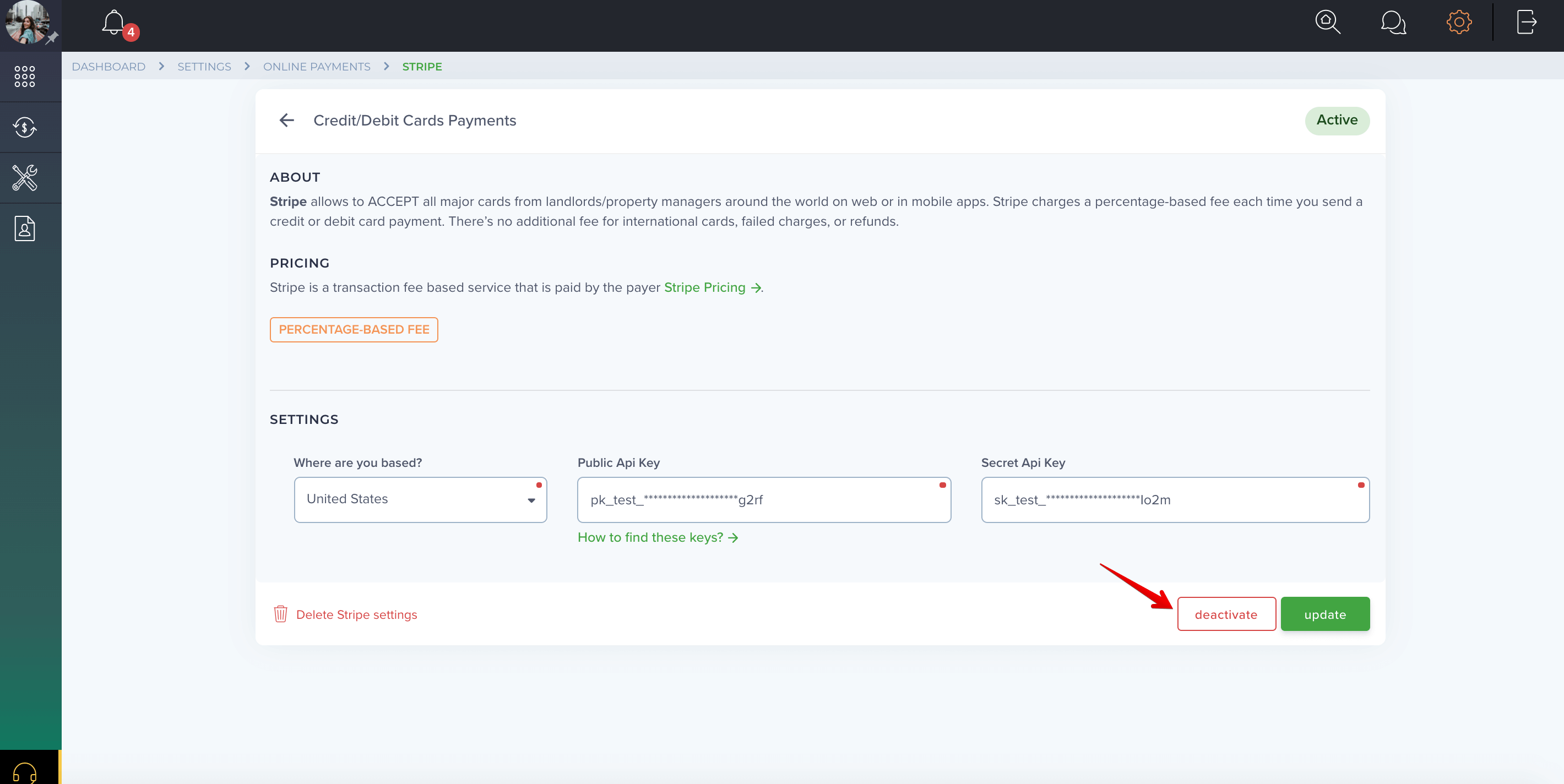
Task: Click the Stripe breadcrumb
Action: pos(422,67)
